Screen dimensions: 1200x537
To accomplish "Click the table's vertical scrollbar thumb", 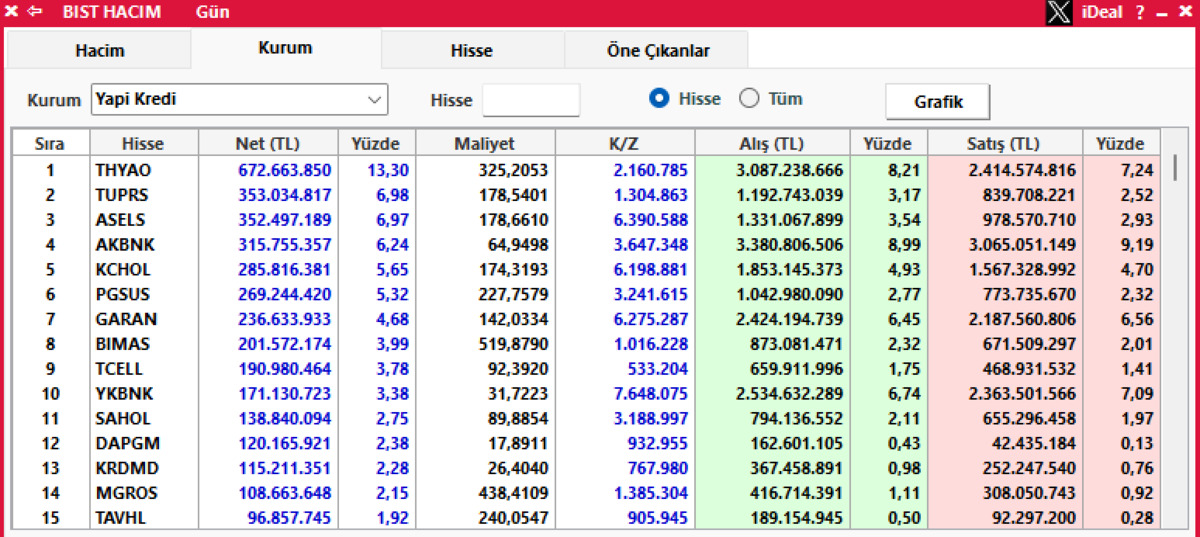I will (1175, 166).
